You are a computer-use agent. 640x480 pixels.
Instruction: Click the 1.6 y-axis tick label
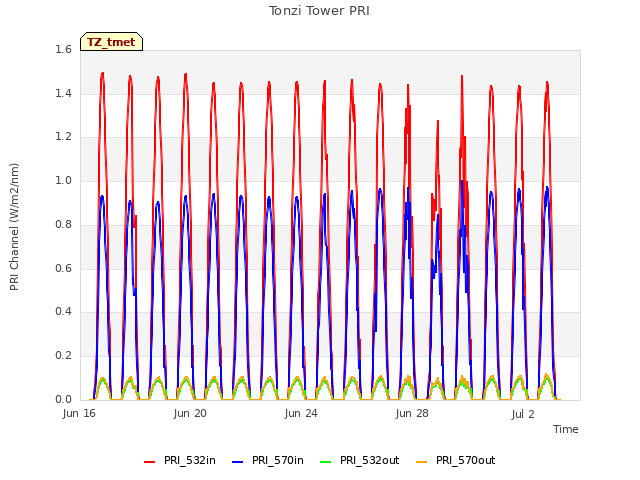tap(63, 49)
